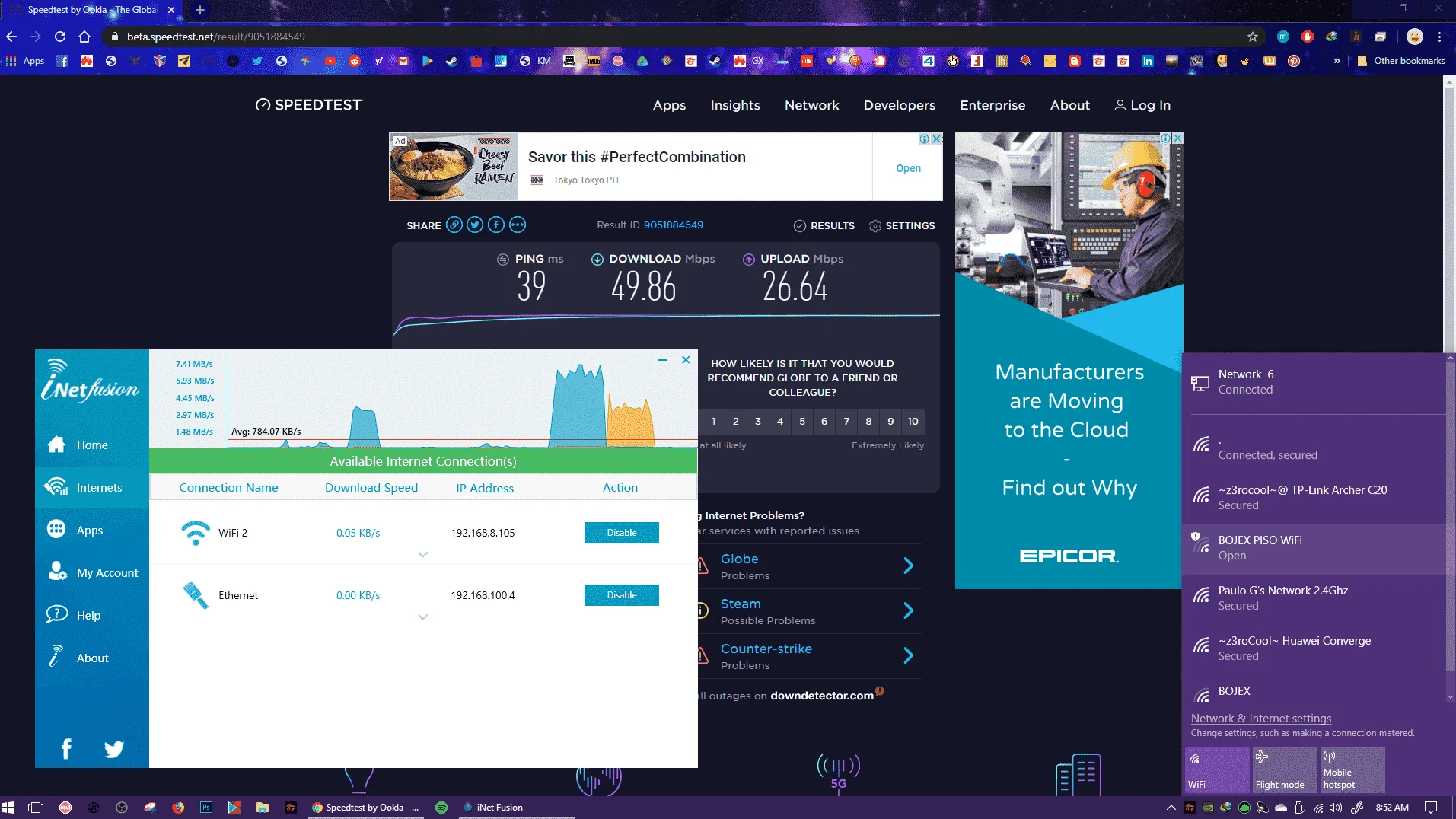Open Speedtest Network page
The width and height of the screenshot is (1456, 819).
(x=812, y=105)
